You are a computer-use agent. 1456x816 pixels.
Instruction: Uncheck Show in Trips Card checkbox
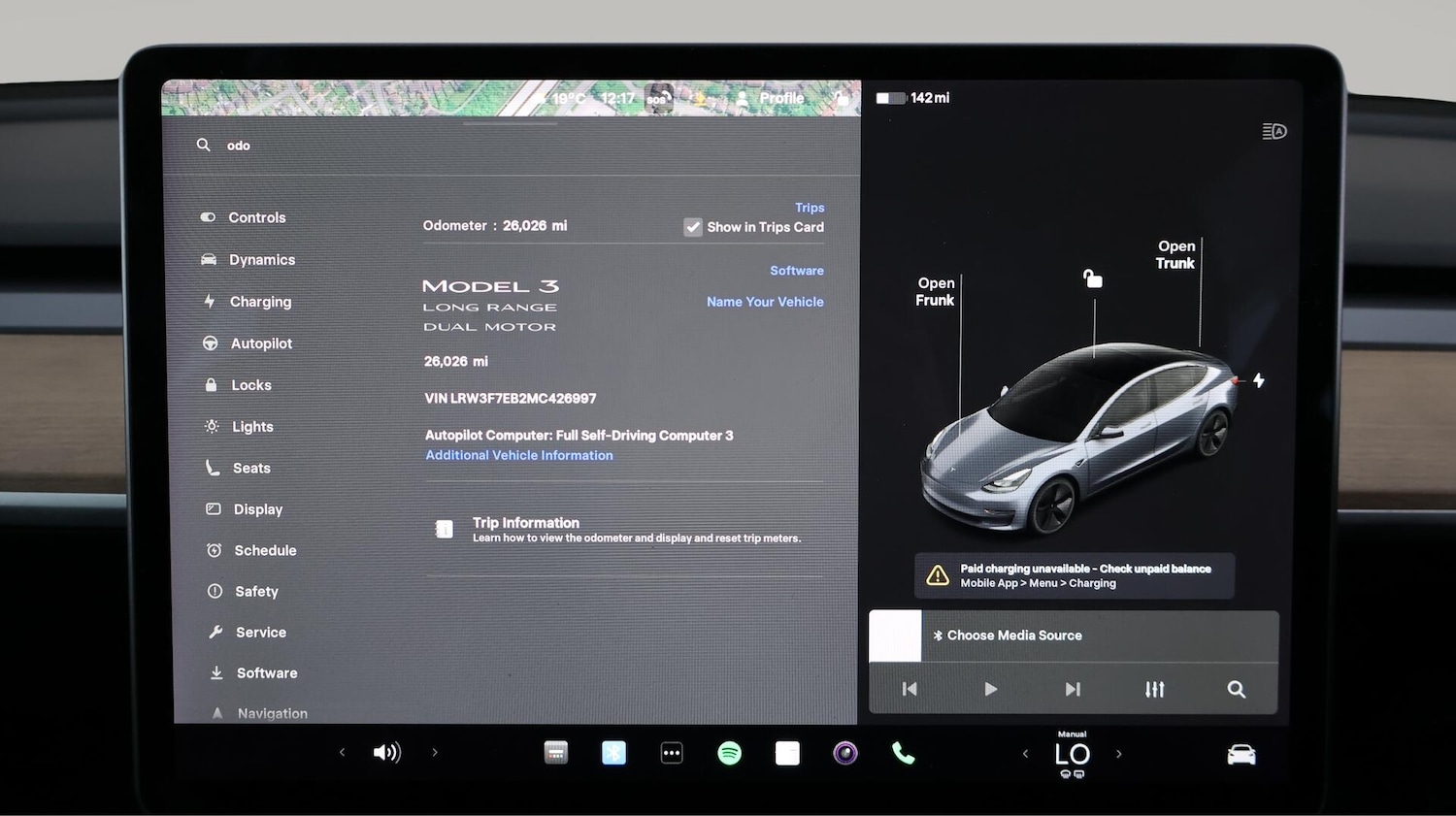[x=693, y=227]
